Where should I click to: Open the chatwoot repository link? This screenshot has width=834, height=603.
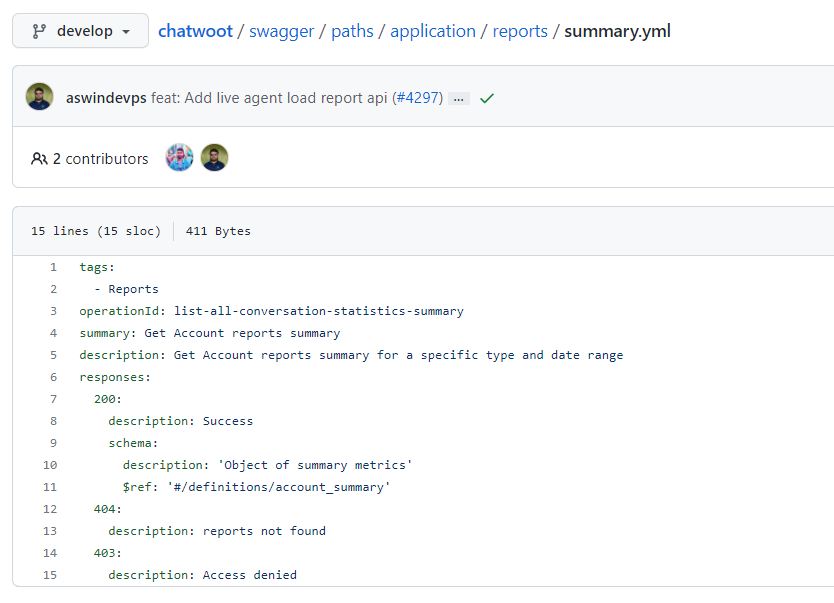point(195,31)
